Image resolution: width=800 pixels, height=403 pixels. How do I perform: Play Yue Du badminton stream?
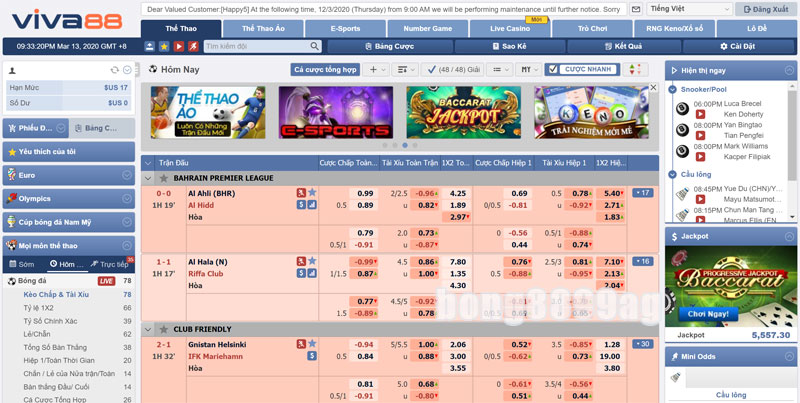click(700, 199)
